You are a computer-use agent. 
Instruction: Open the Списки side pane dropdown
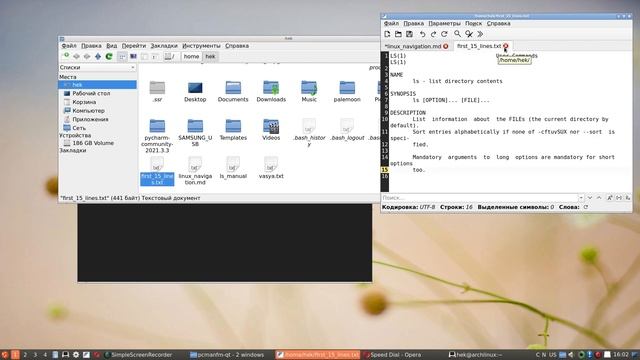click(x=97, y=67)
